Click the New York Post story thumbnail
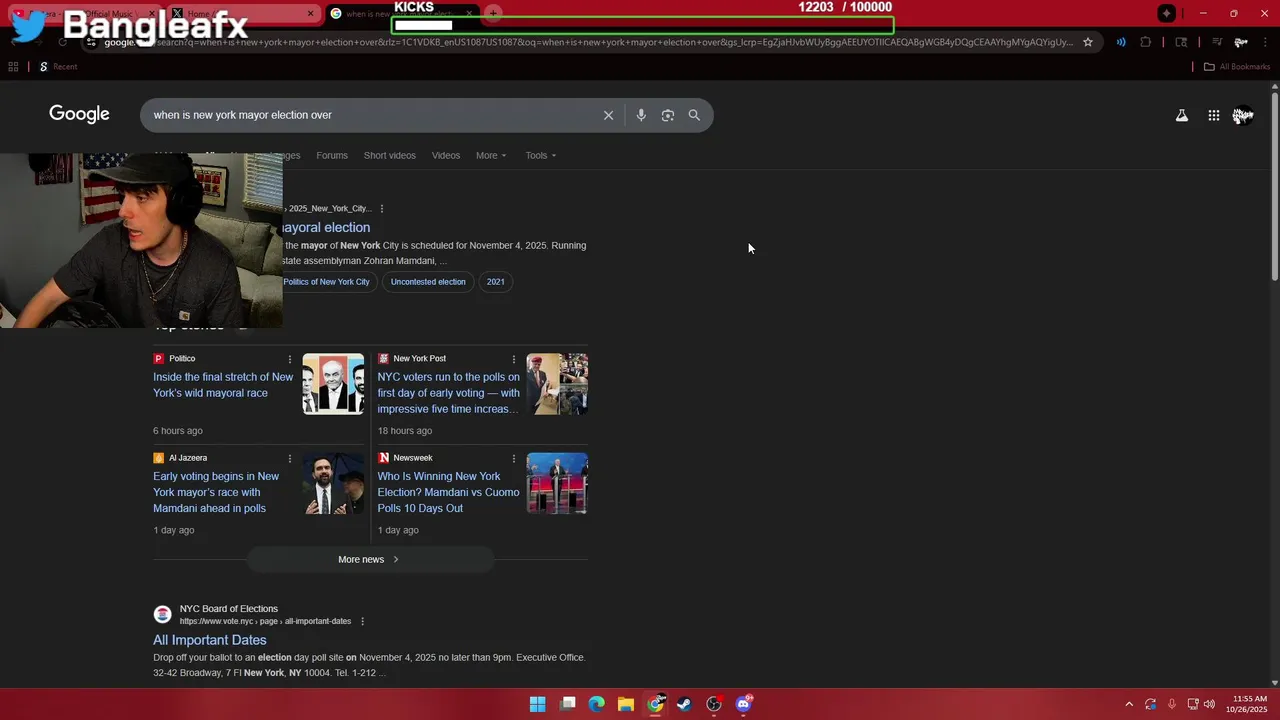Image resolution: width=1280 pixels, height=720 pixels. [557, 384]
